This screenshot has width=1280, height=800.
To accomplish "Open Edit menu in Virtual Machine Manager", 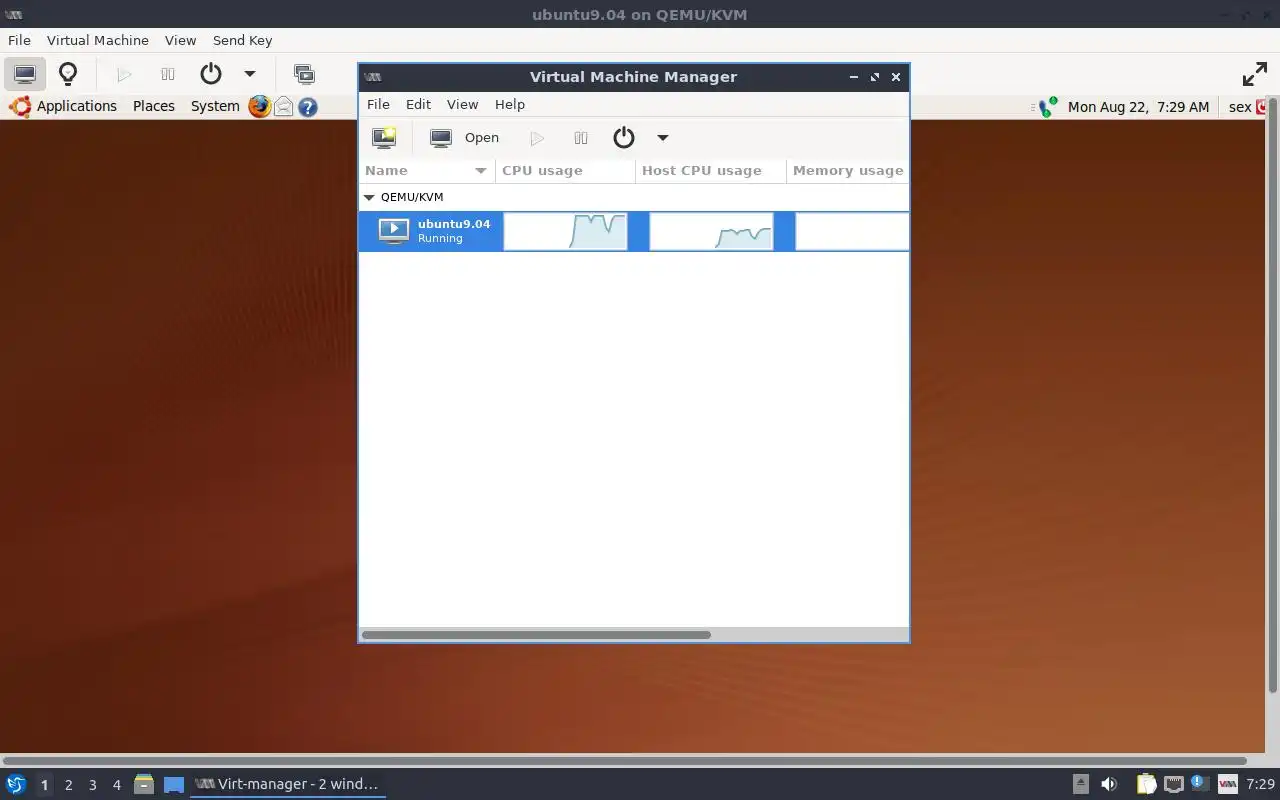I will coord(418,104).
